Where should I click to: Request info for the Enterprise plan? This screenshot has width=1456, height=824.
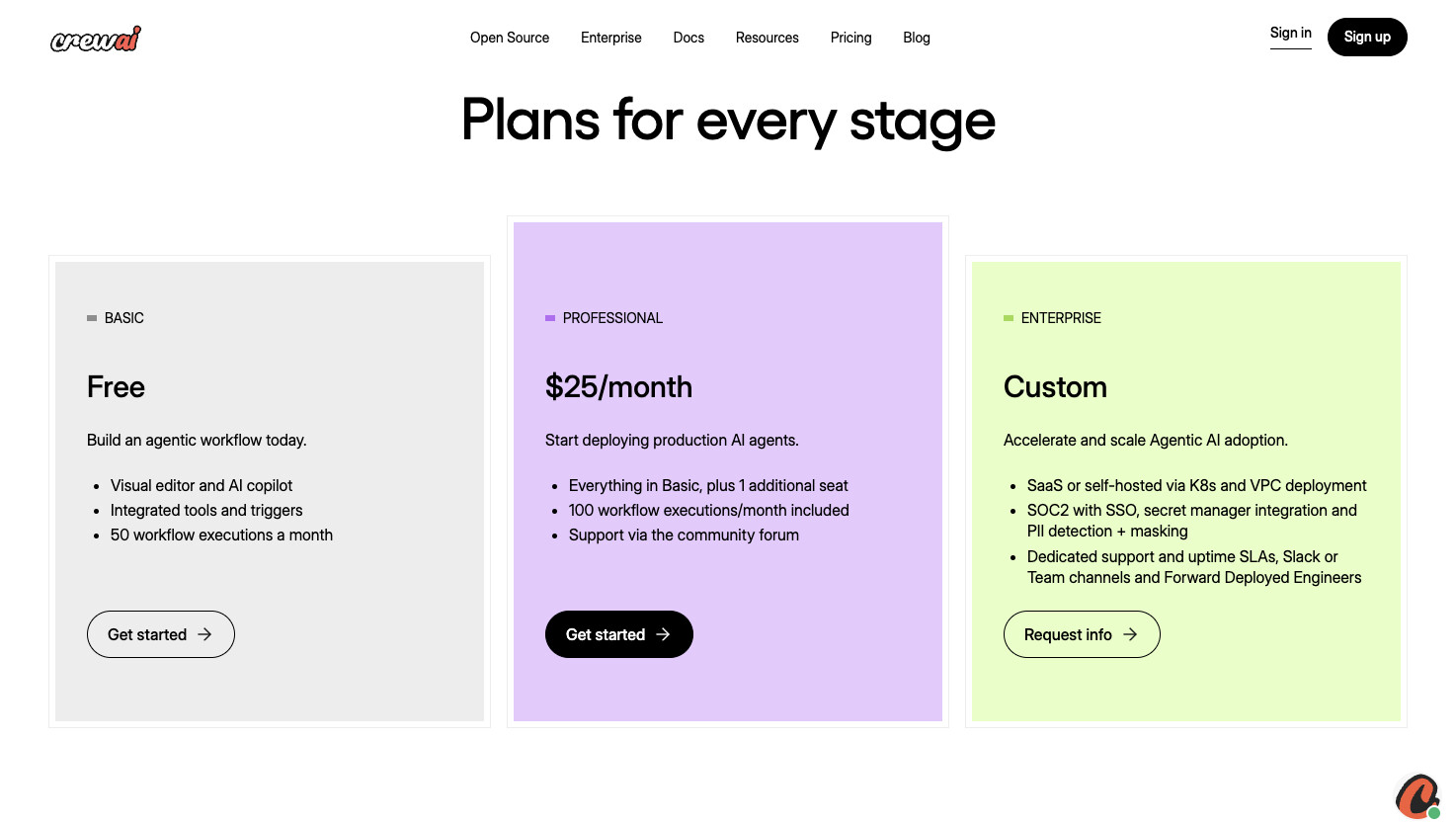[x=1082, y=634]
